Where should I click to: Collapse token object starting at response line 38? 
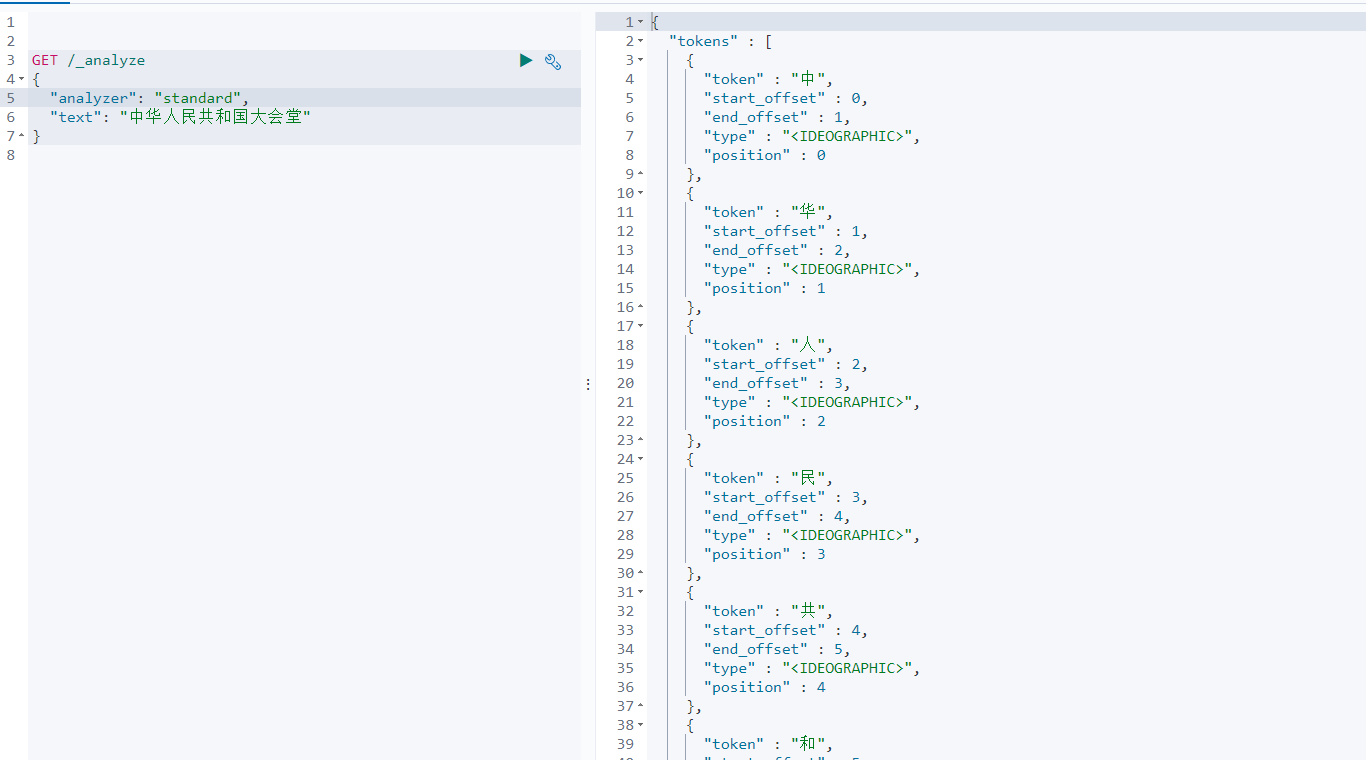(x=641, y=725)
